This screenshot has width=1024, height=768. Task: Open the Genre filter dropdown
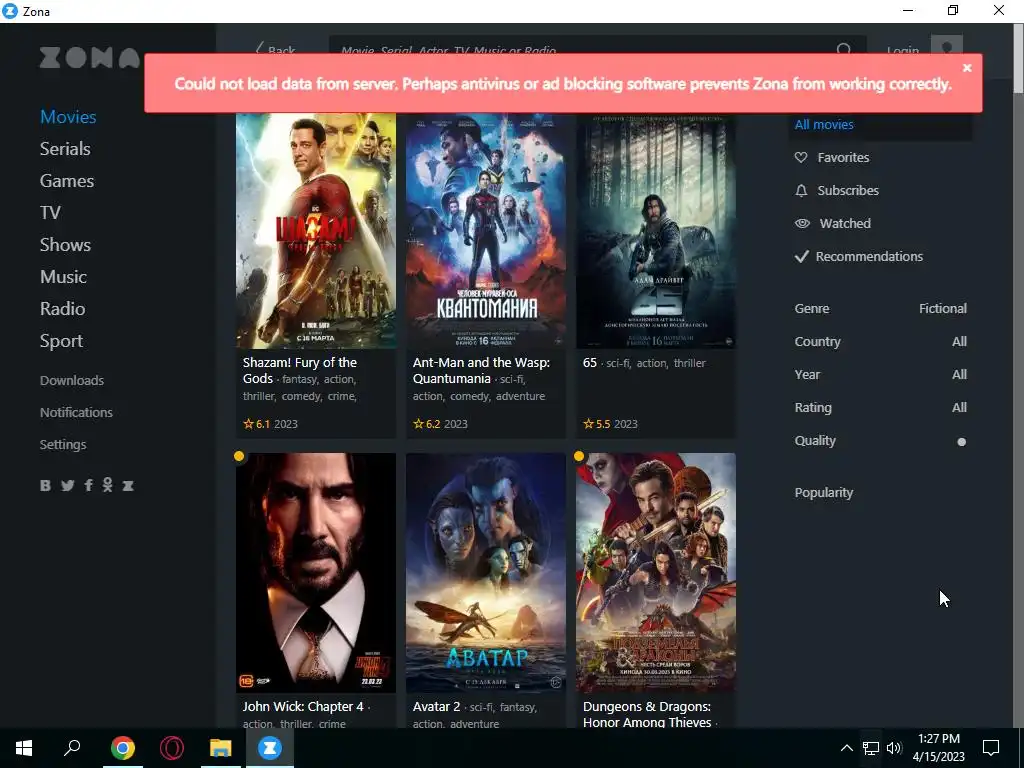tap(880, 309)
